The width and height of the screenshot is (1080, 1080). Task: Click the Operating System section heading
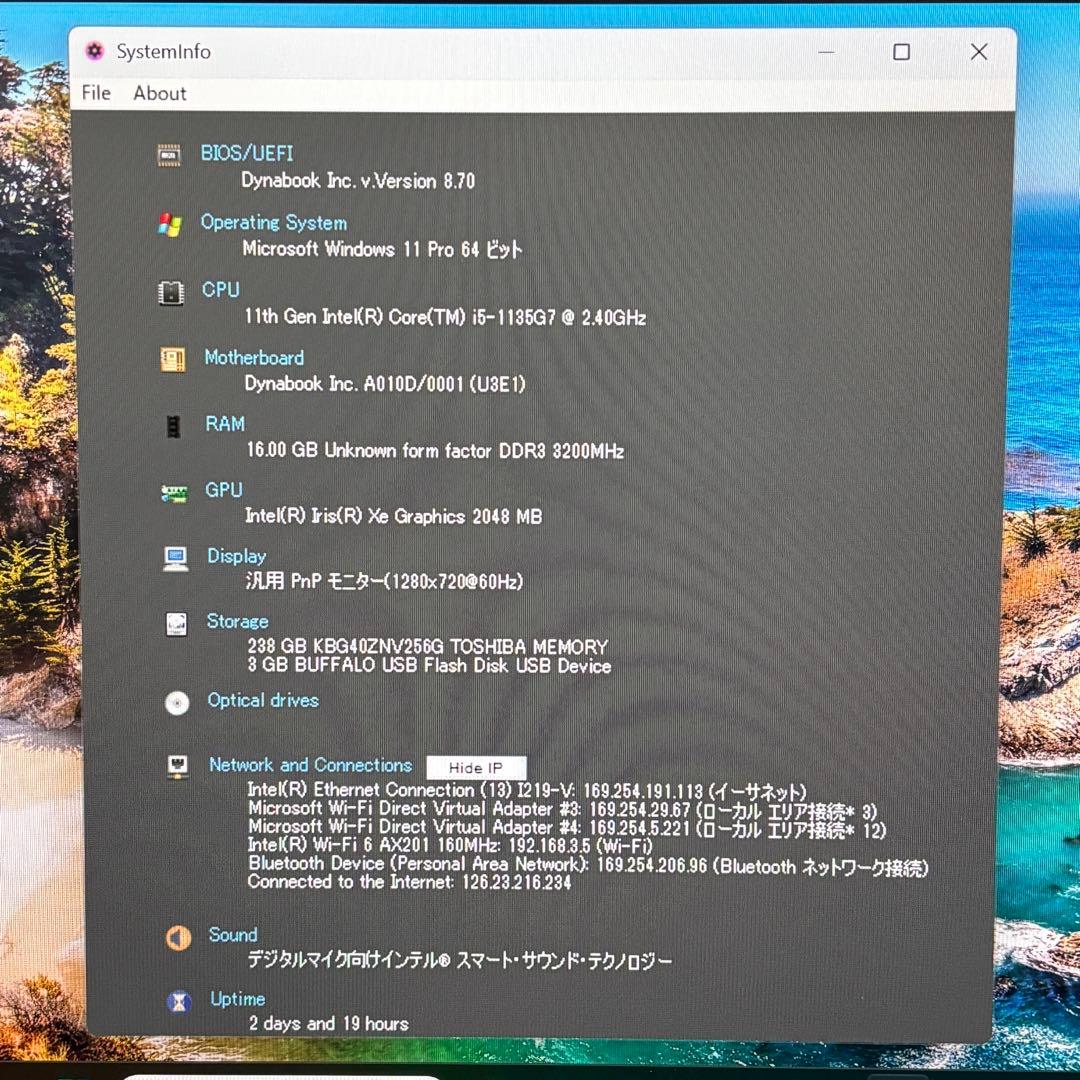(274, 222)
